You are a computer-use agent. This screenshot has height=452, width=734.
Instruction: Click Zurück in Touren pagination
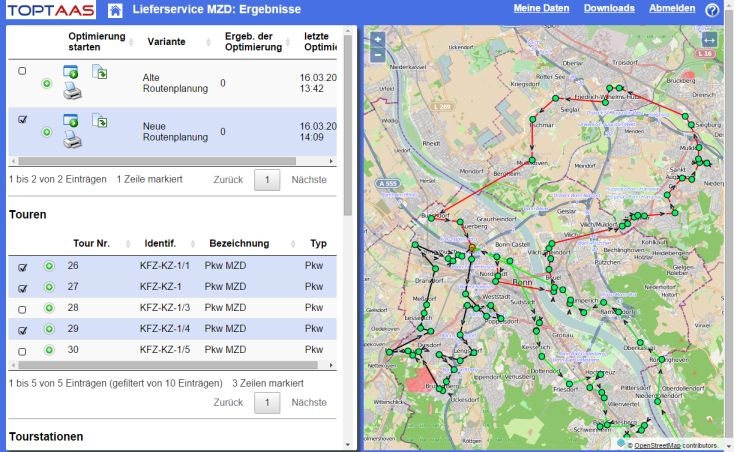(x=228, y=402)
